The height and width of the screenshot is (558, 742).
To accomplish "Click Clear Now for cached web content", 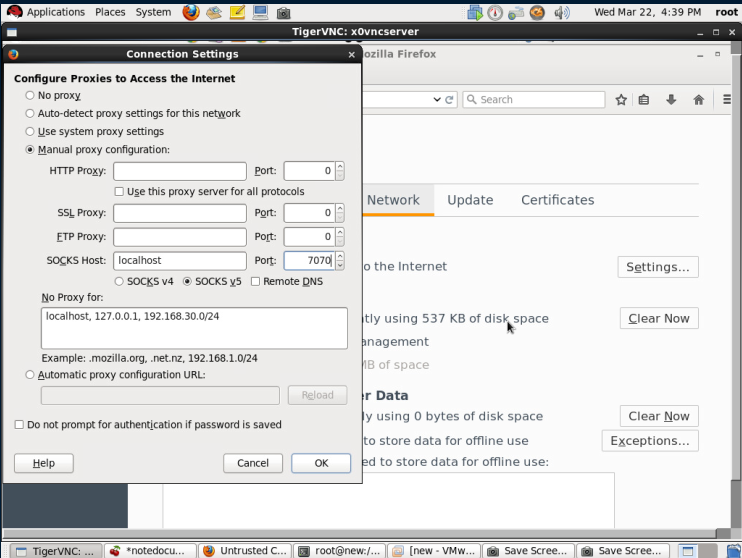I will (x=659, y=319).
